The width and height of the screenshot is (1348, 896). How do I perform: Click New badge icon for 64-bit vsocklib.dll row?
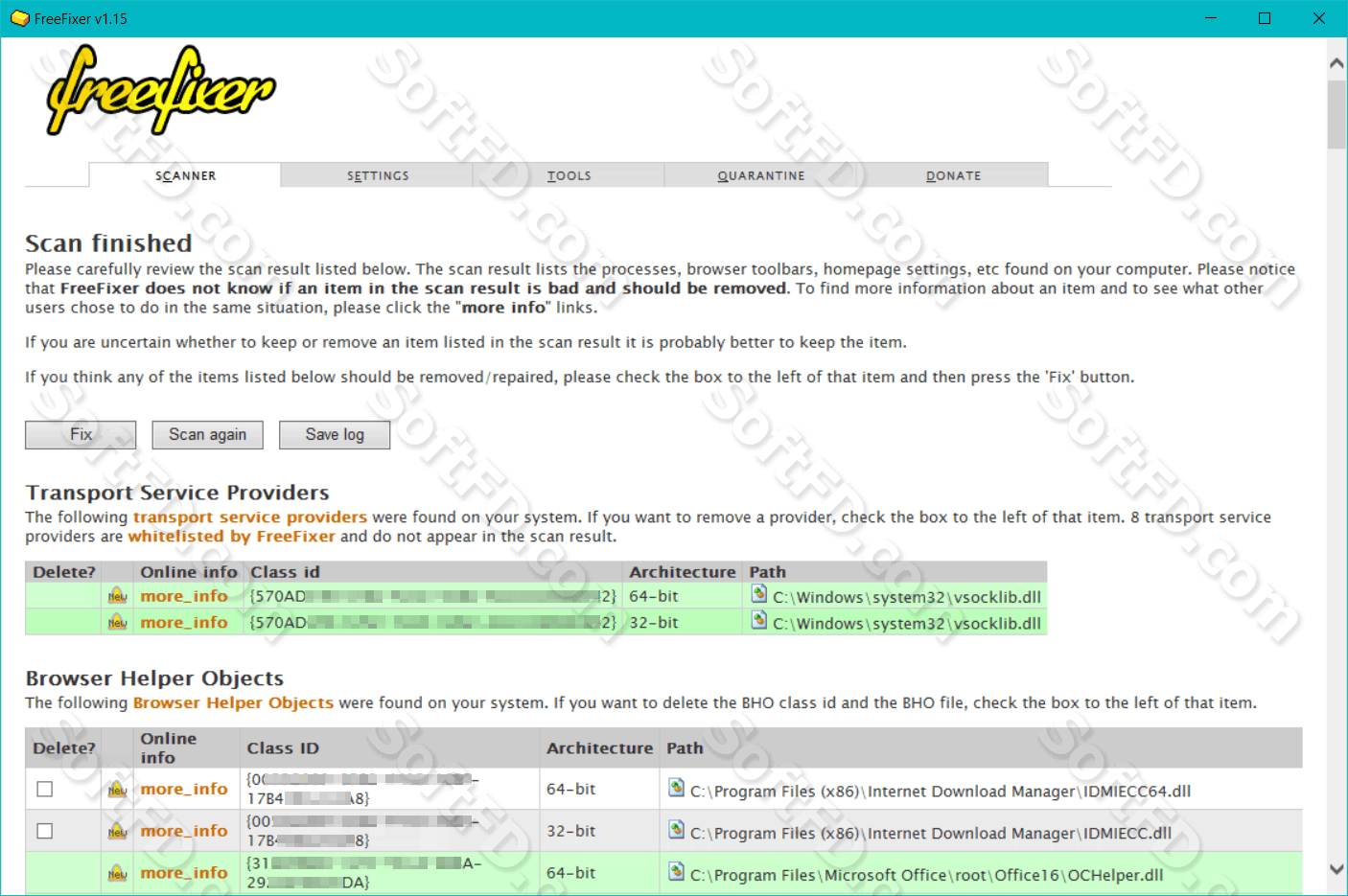(x=118, y=596)
